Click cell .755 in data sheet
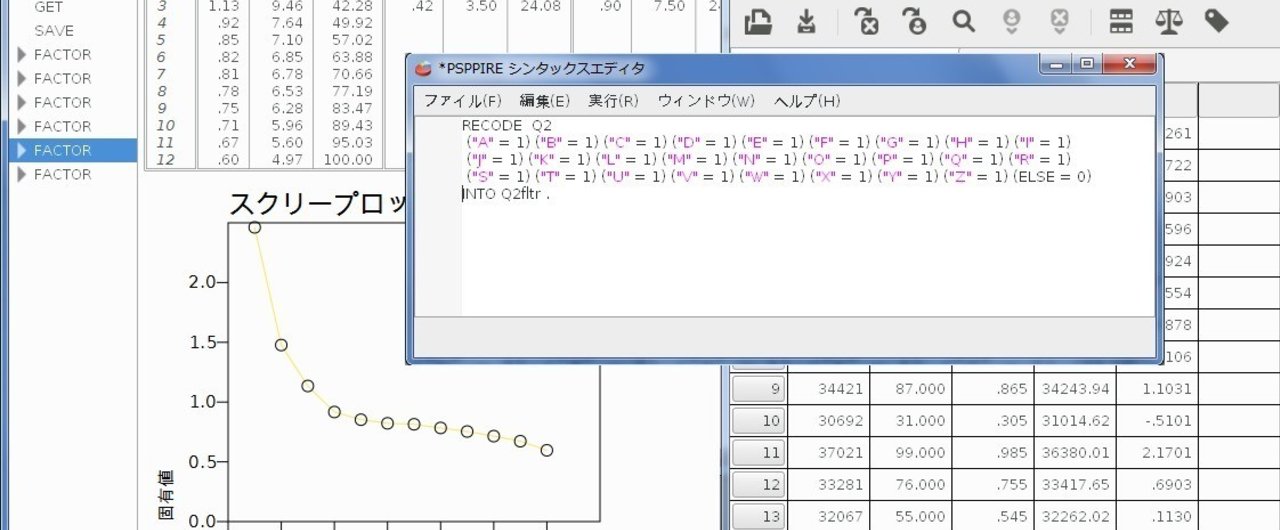1280x530 pixels. click(x=992, y=485)
